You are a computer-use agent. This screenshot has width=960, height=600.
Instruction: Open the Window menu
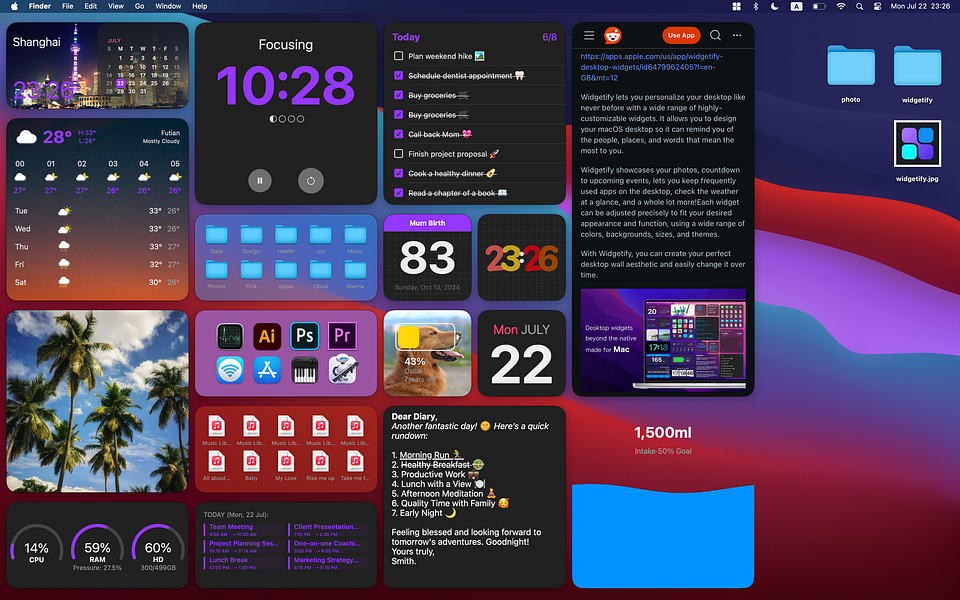[168, 6]
